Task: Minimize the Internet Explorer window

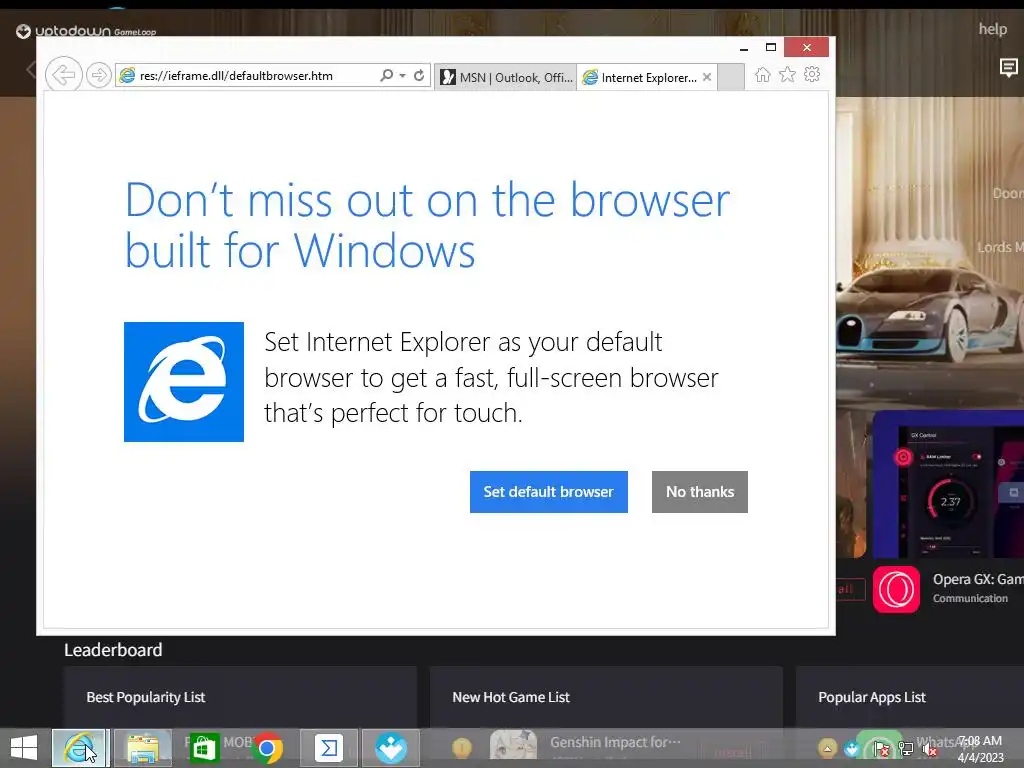Action: pyautogui.click(x=744, y=48)
